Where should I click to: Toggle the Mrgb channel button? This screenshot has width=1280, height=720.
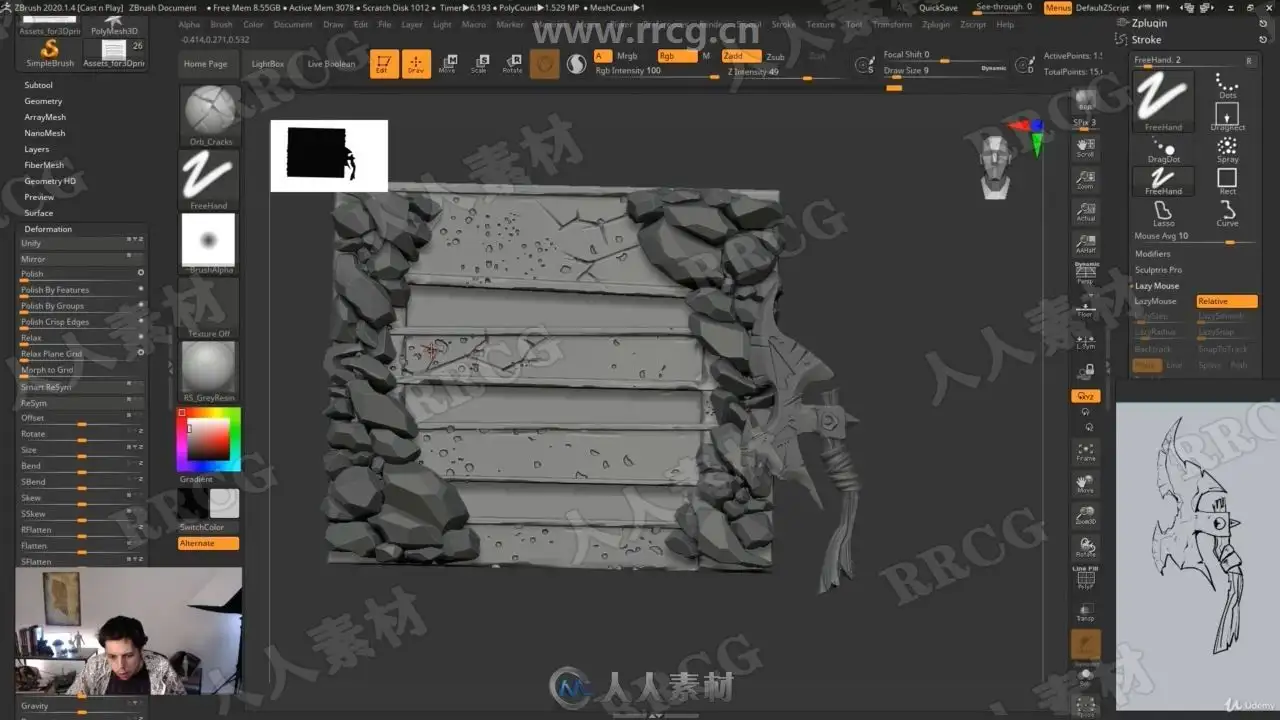pos(627,56)
